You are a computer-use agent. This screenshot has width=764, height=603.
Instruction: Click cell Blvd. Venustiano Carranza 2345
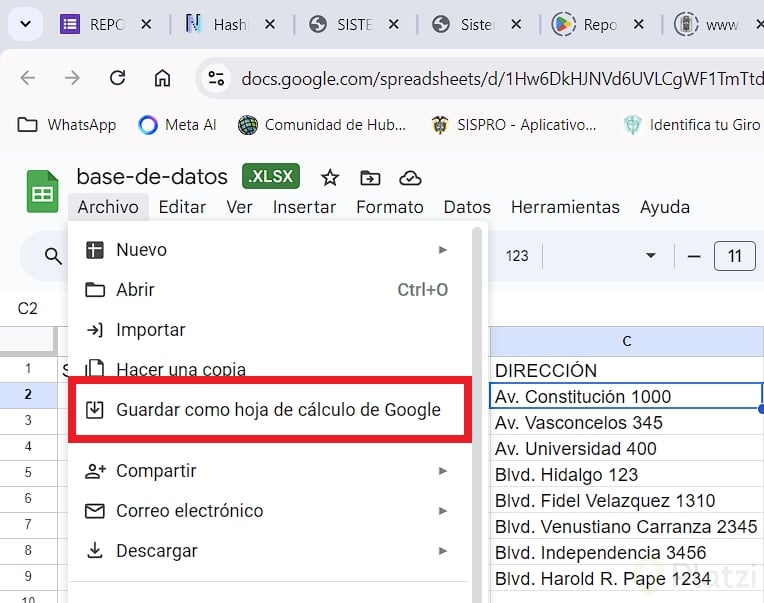pos(627,527)
